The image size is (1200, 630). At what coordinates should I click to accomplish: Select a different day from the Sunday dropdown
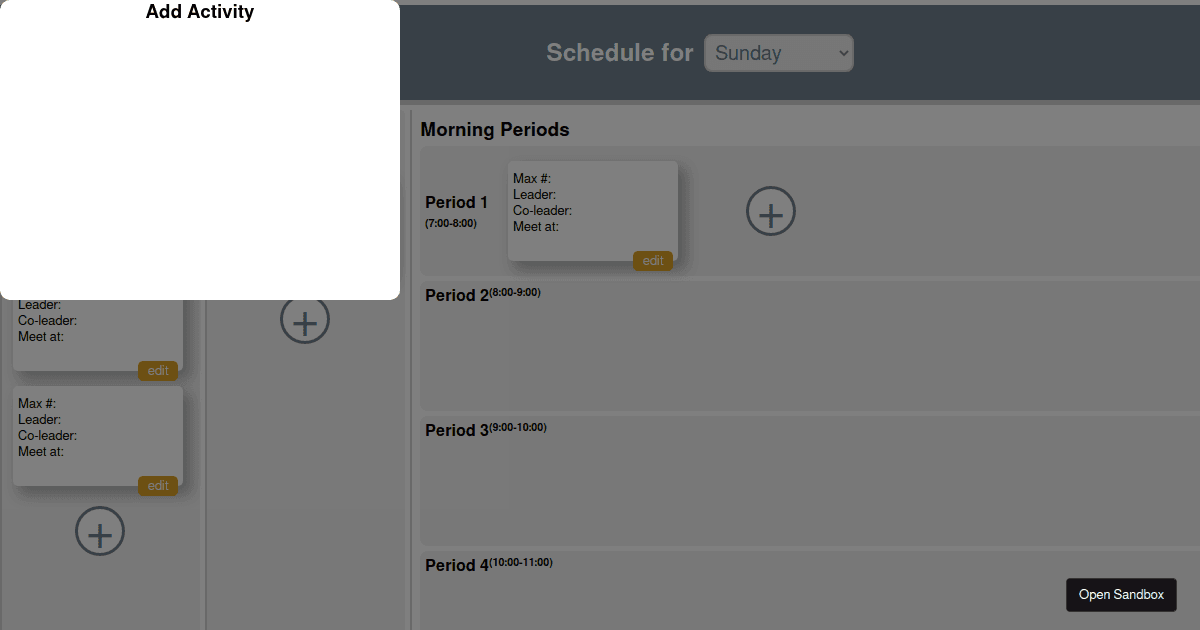pyautogui.click(x=778, y=52)
